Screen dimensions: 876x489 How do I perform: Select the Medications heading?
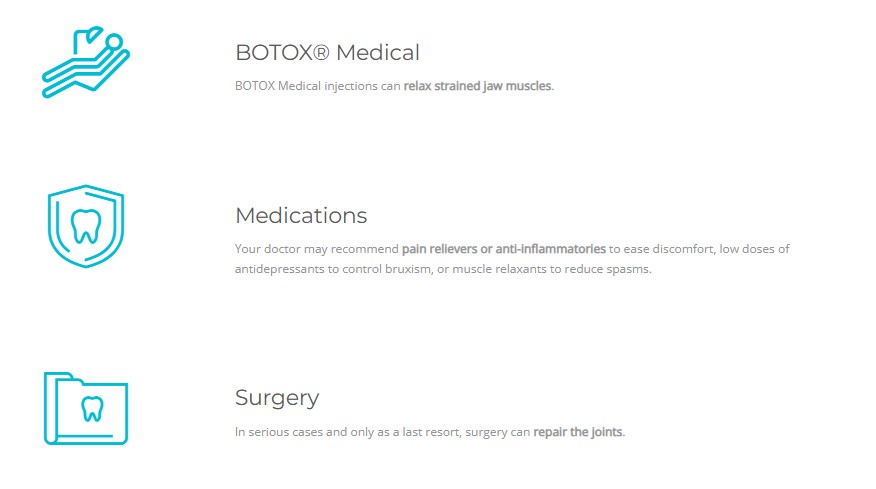tap(301, 215)
